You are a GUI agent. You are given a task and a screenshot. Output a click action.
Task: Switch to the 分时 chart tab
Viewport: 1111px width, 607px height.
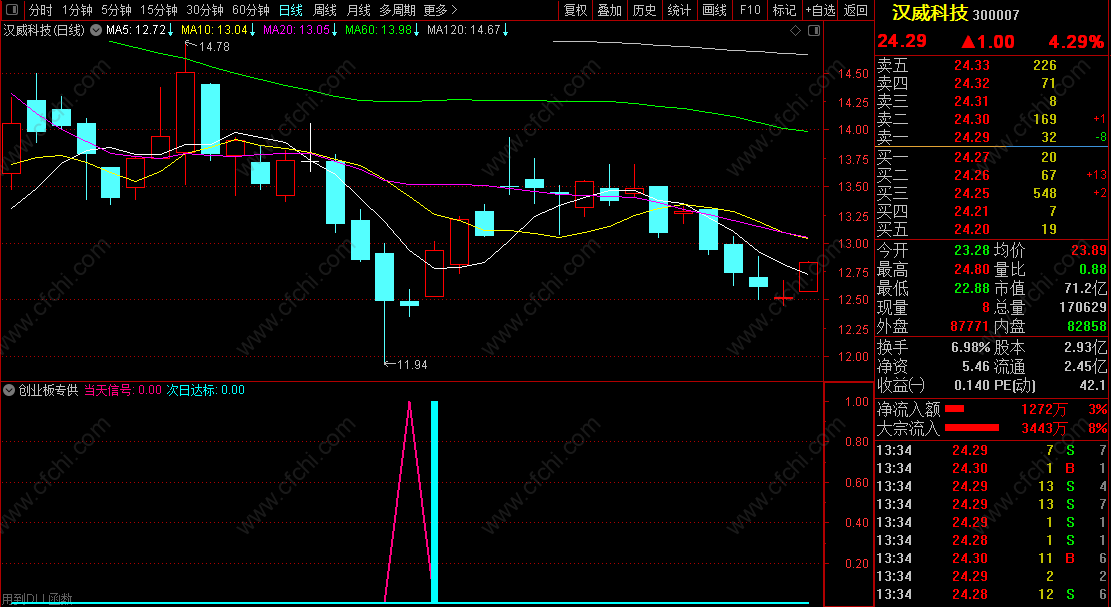[40, 10]
